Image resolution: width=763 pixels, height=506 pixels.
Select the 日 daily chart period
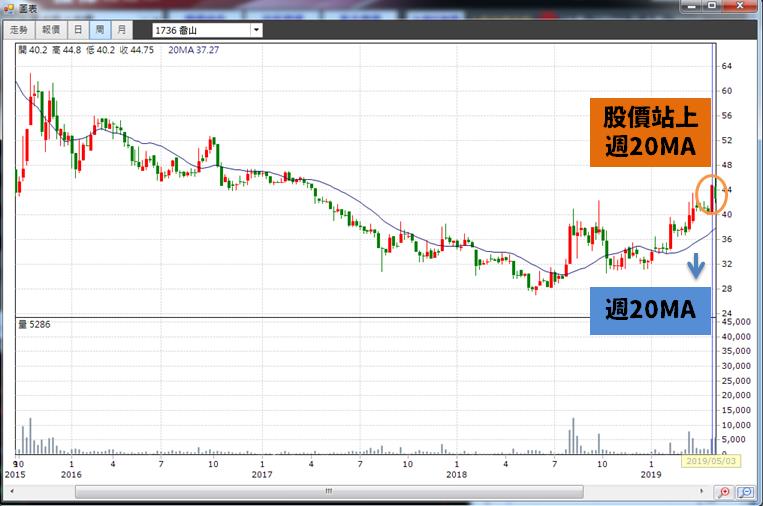coord(78,30)
